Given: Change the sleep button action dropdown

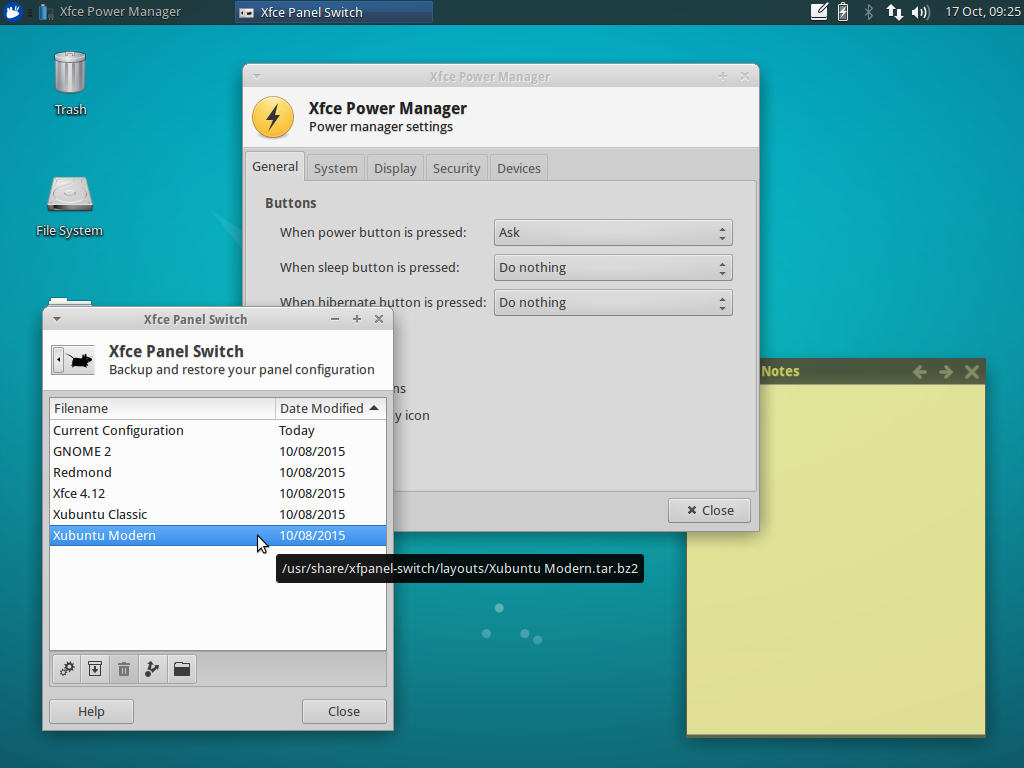Looking at the screenshot, I should [613, 267].
